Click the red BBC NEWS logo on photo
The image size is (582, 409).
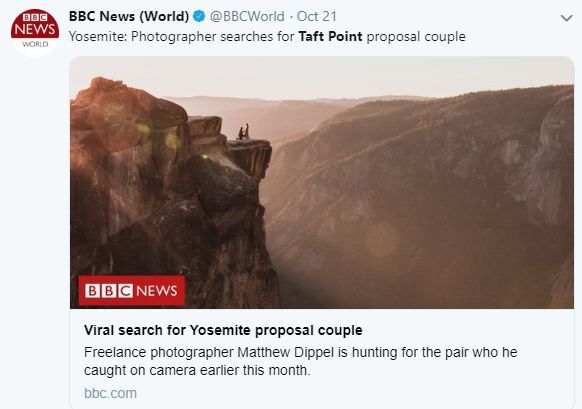[x=132, y=291]
